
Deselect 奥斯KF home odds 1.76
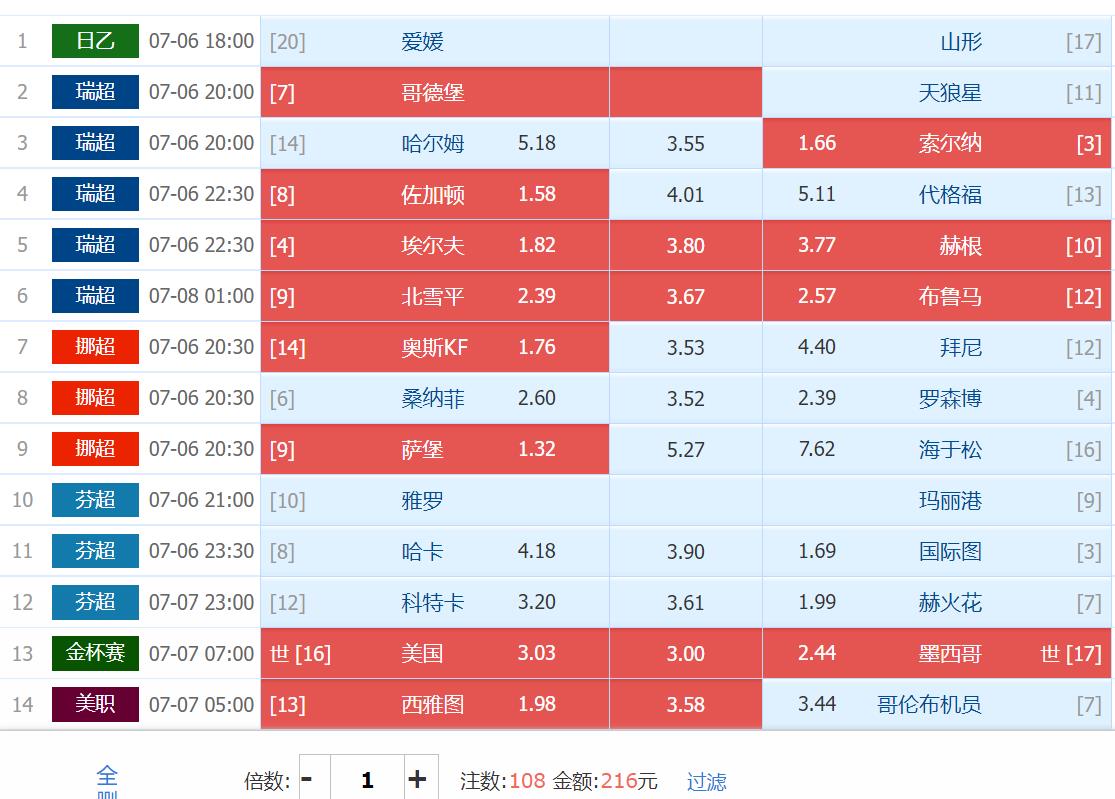(x=434, y=347)
